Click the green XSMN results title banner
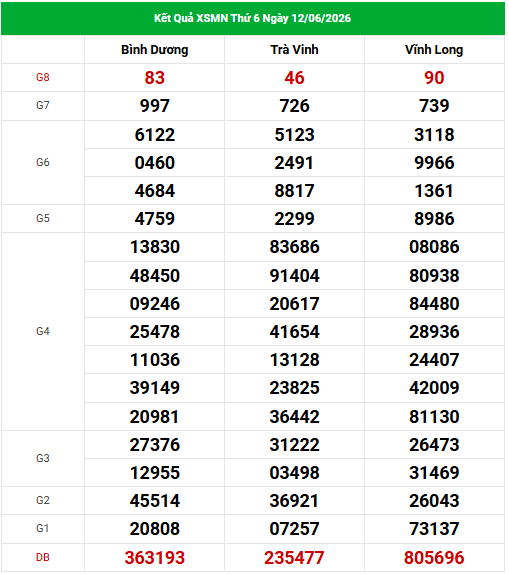 coord(253,18)
